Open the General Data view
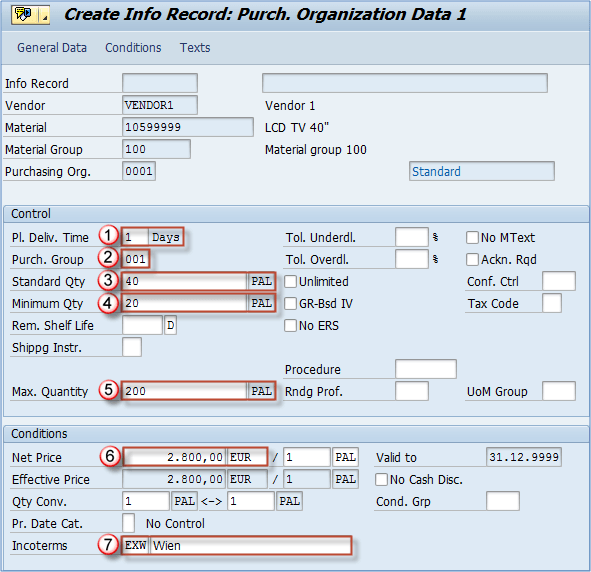 (52, 48)
